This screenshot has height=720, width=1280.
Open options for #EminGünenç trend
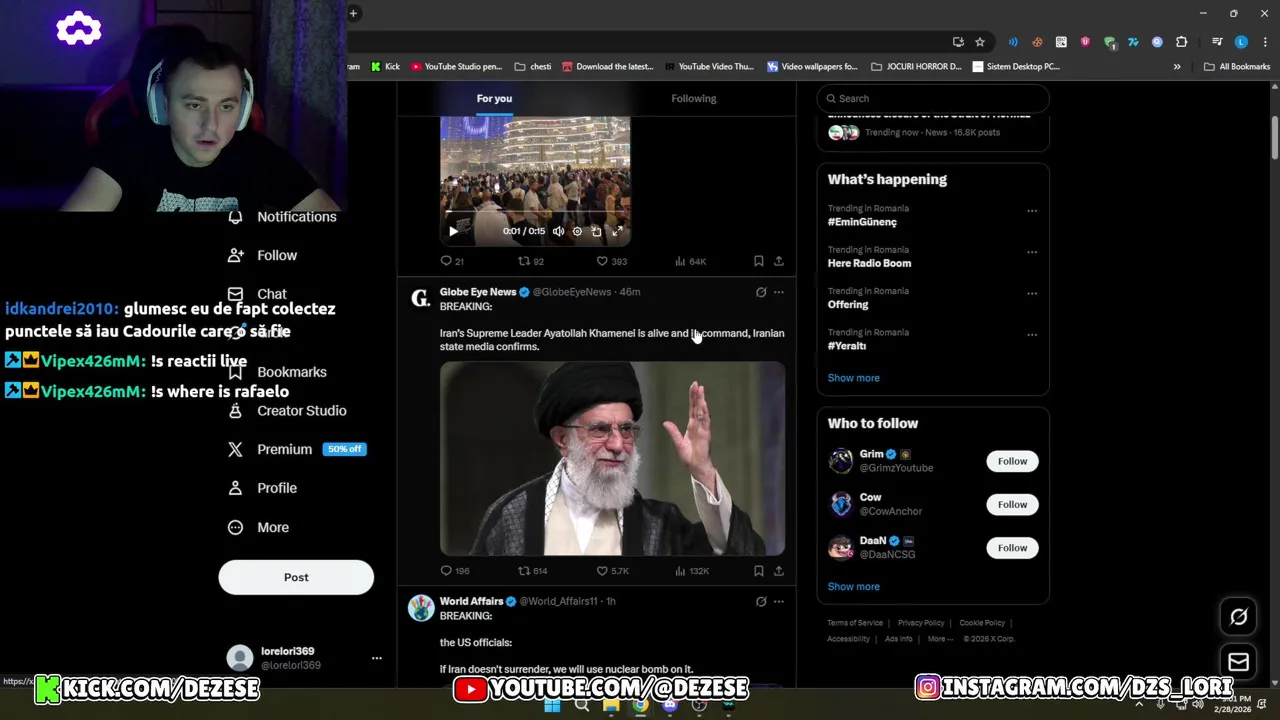coord(1032,211)
